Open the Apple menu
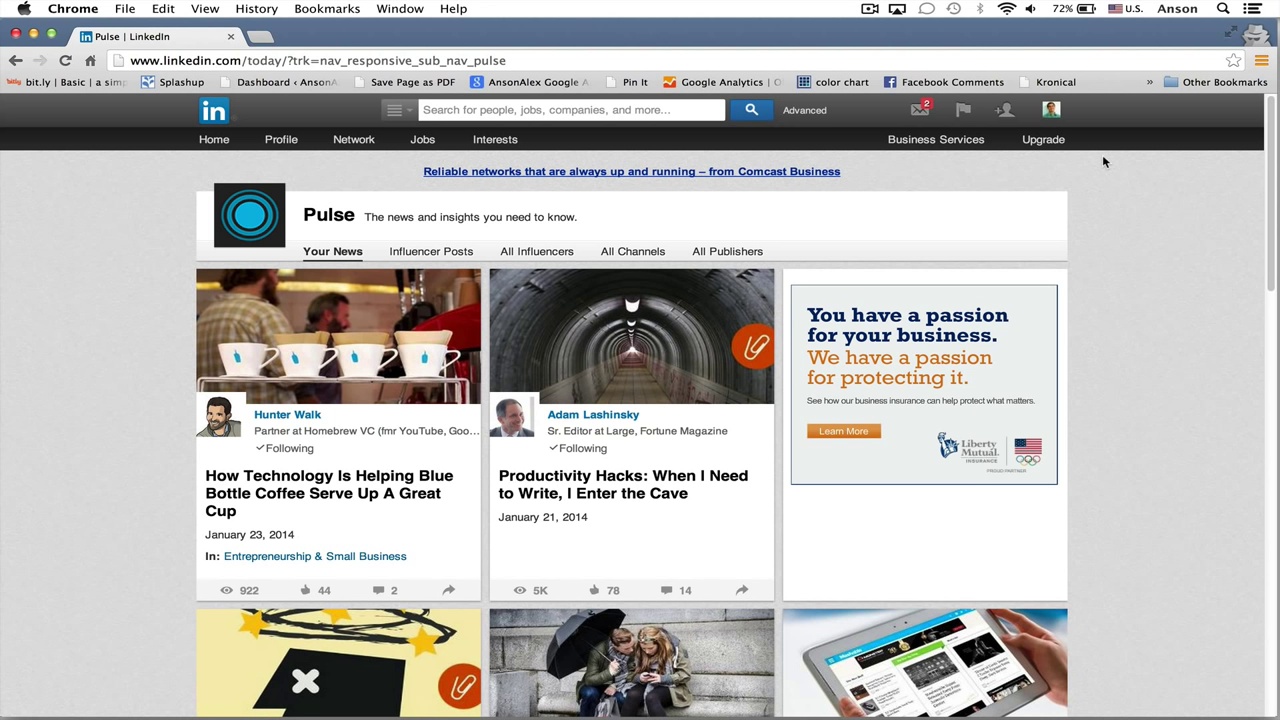 point(24,9)
